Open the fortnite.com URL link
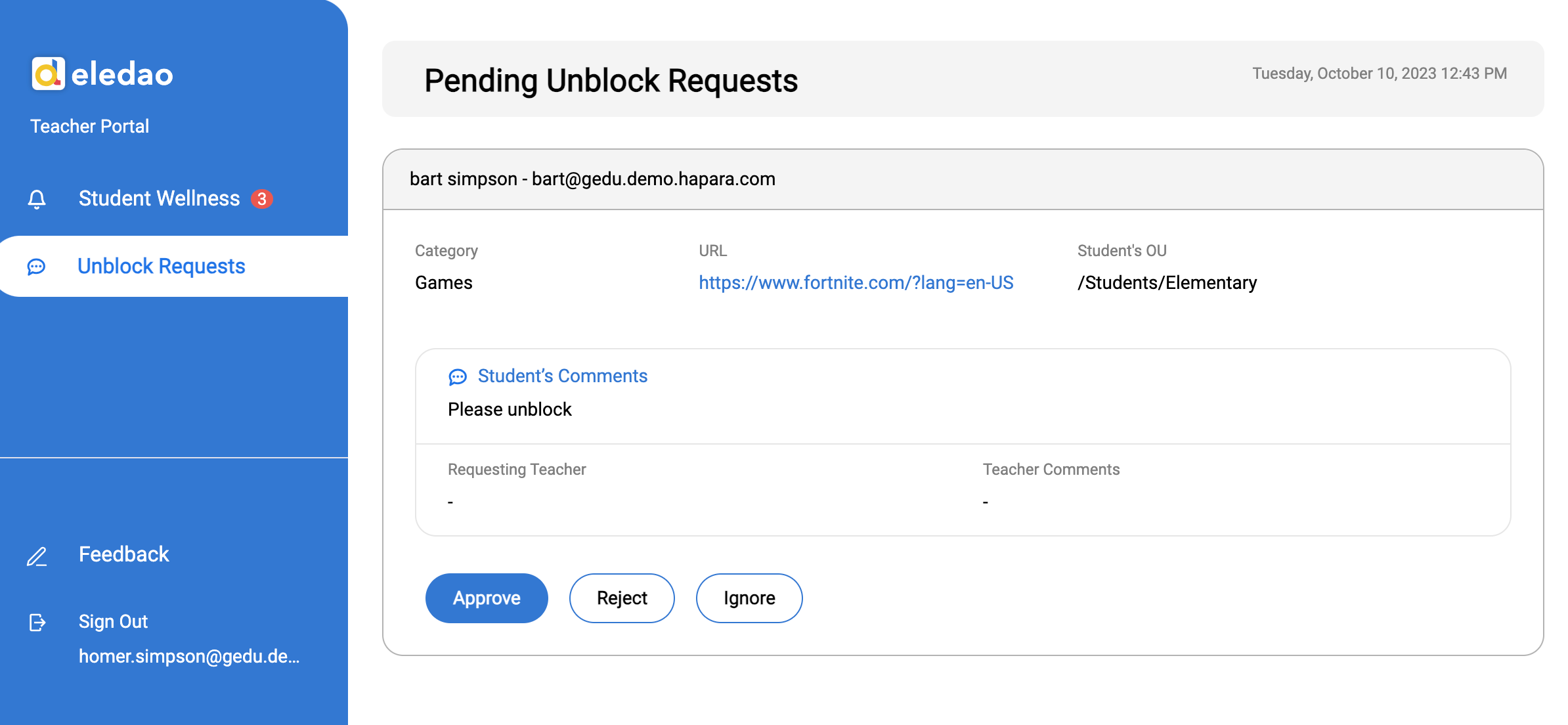Screen dimensions: 1568x725 pyautogui.click(x=856, y=282)
